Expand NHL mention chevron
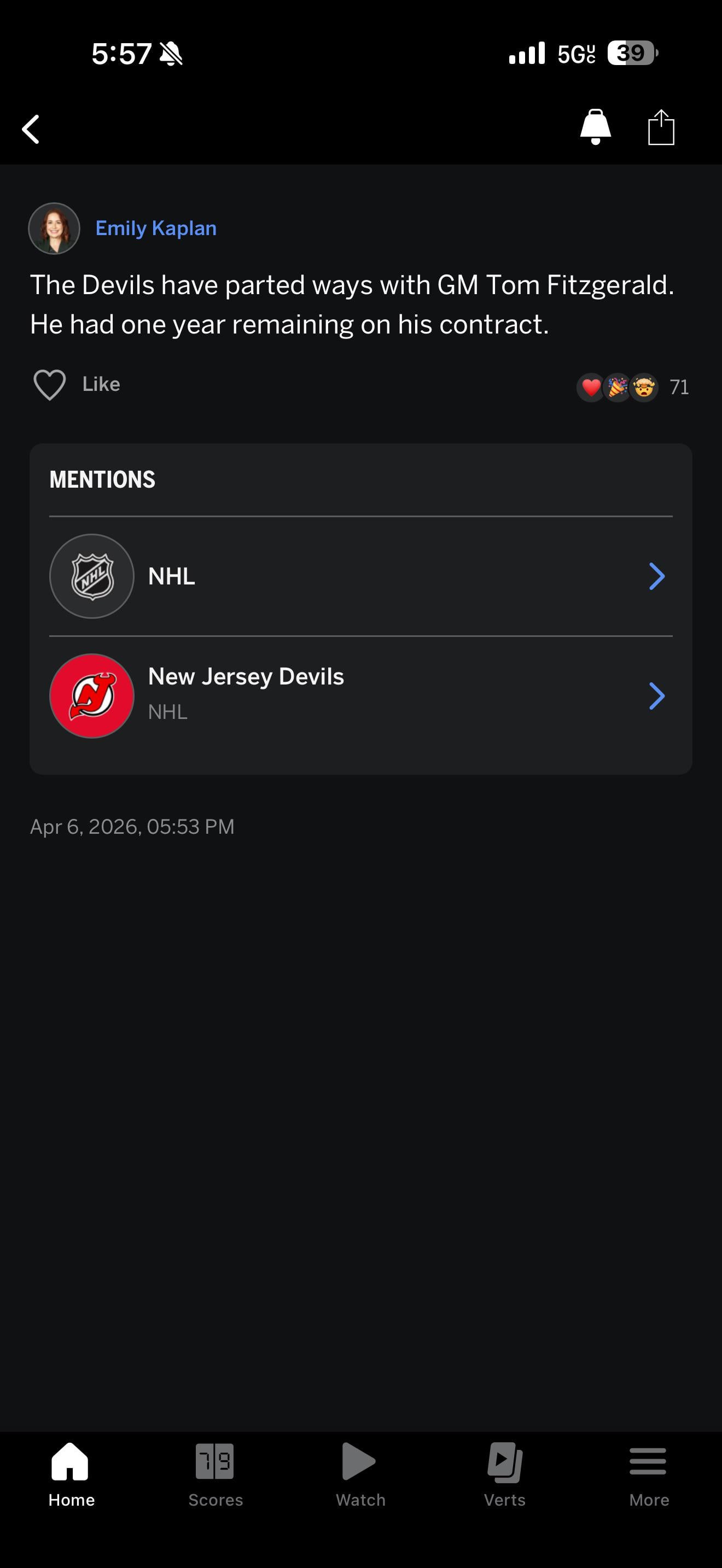722x1568 pixels. coord(656,576)
